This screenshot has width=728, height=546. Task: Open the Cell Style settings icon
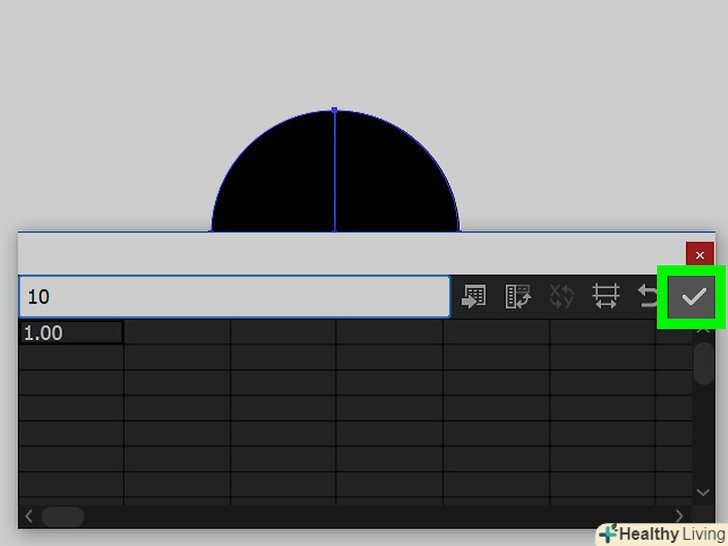[x=605, y=296]
